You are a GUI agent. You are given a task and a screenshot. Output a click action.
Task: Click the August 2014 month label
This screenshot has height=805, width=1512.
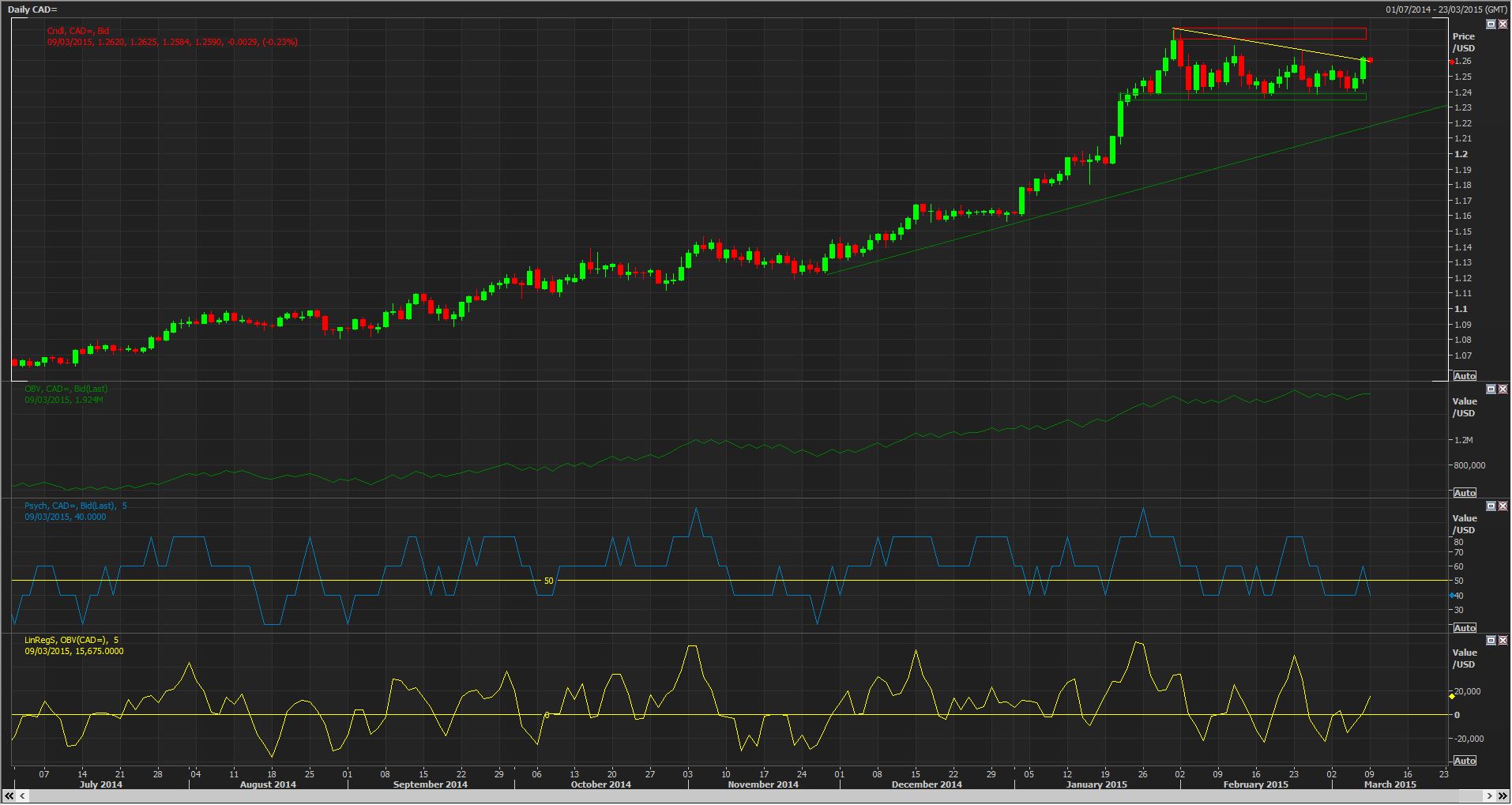(x=268, y=784)
